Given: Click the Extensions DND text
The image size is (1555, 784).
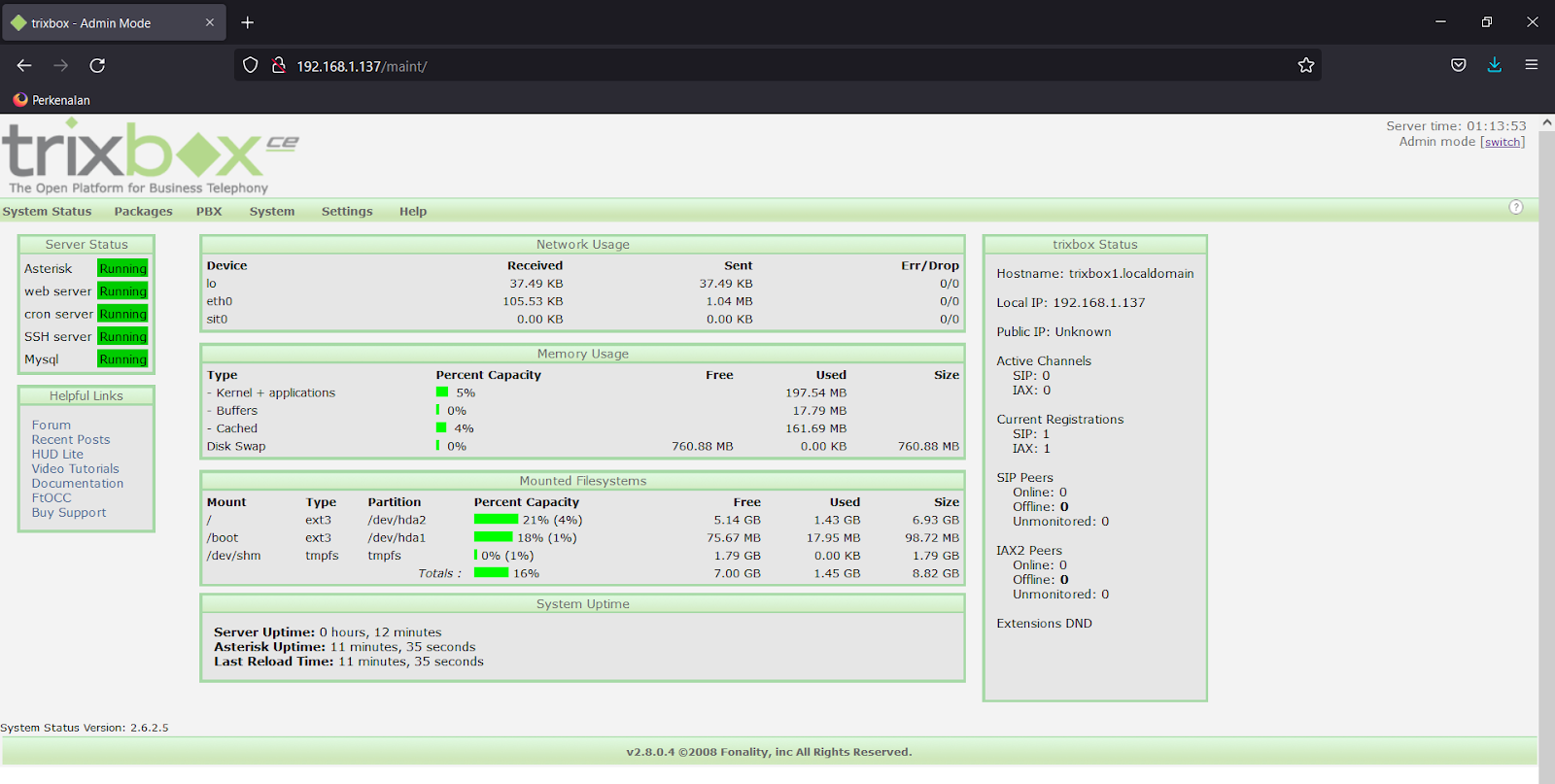Looking at the screenshot, I should point(1044,623).
